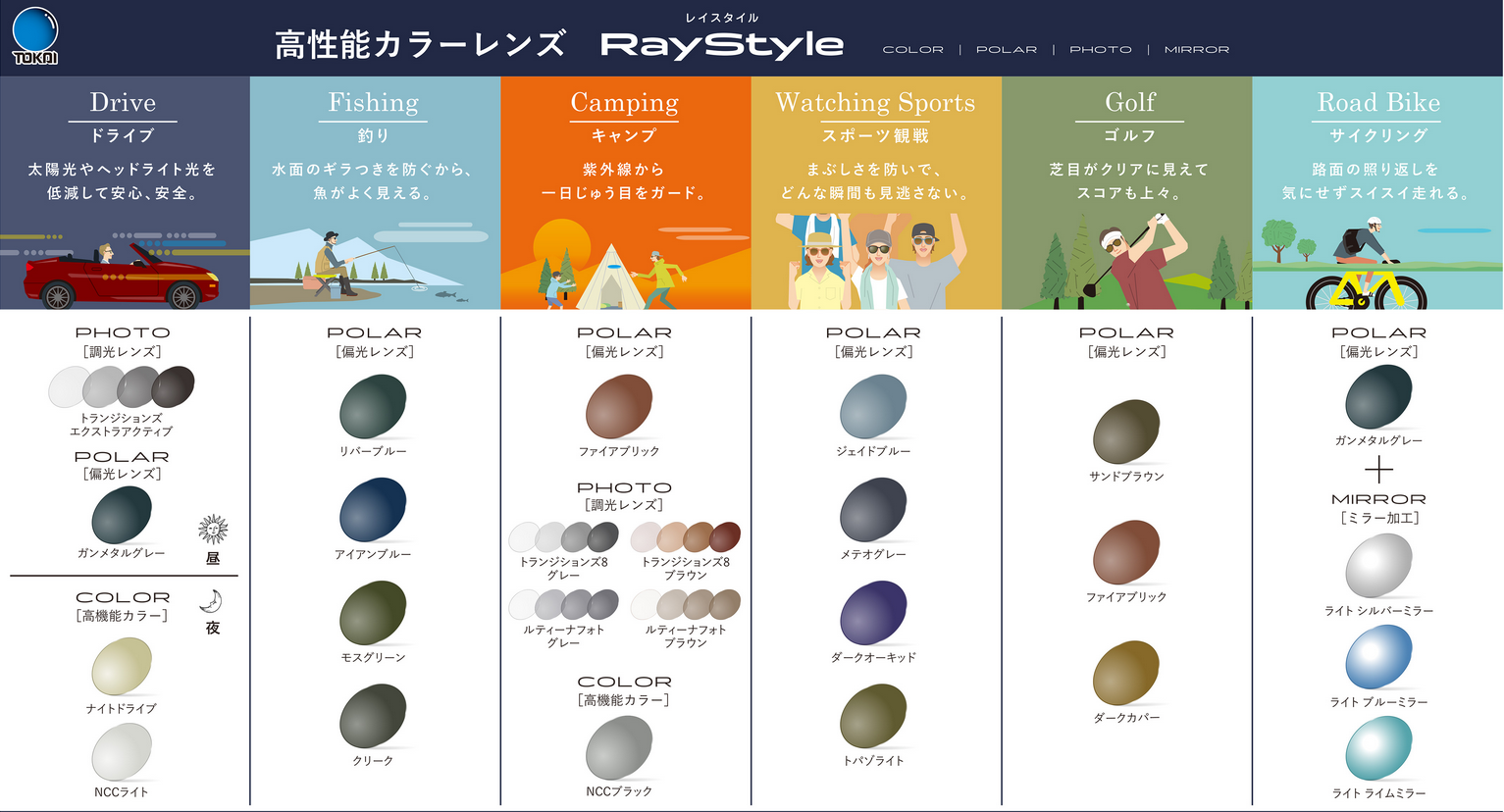Screen dimensions: 1504x812
Task: Select the トランジションズ エクストラアクティブ lens set
Action: point(122,387)
